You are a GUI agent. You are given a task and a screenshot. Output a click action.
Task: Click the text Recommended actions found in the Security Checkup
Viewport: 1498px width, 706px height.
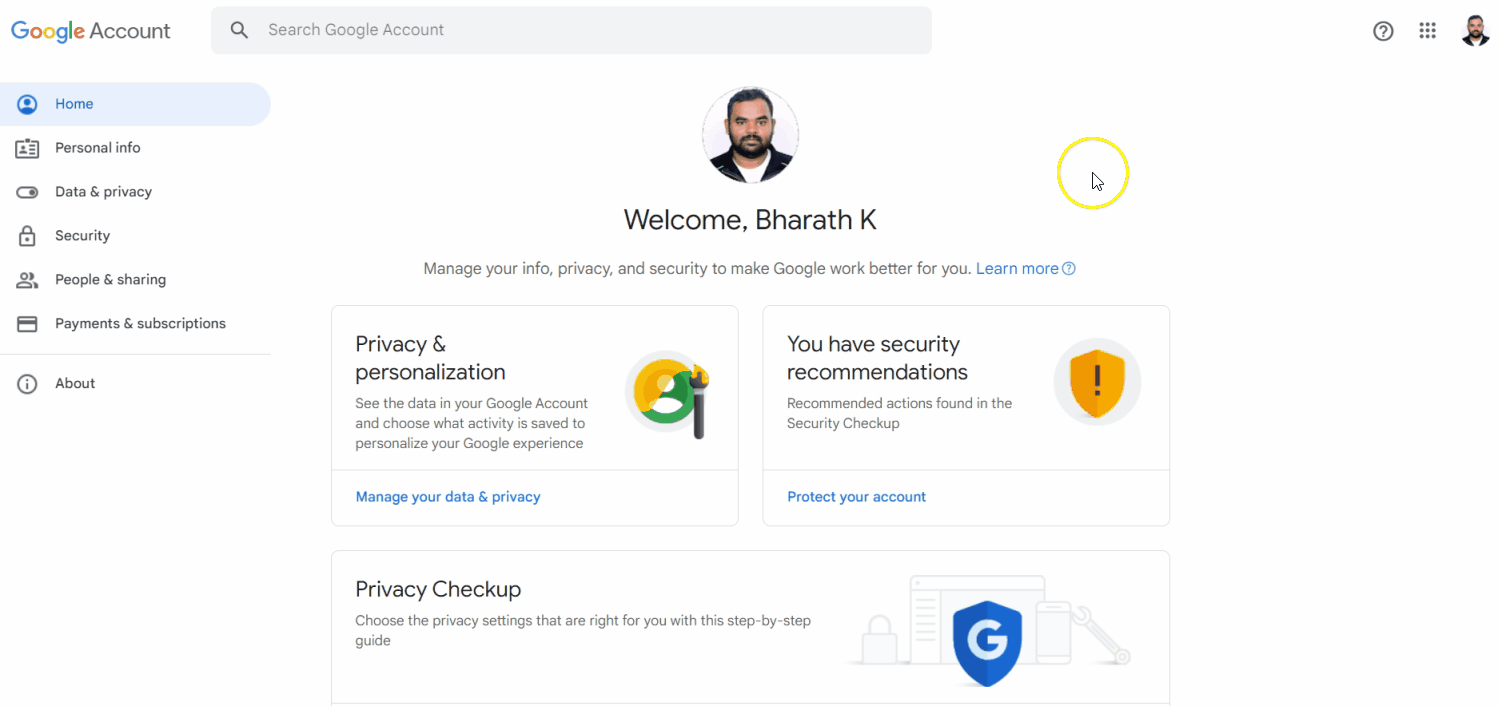(899, 413)
